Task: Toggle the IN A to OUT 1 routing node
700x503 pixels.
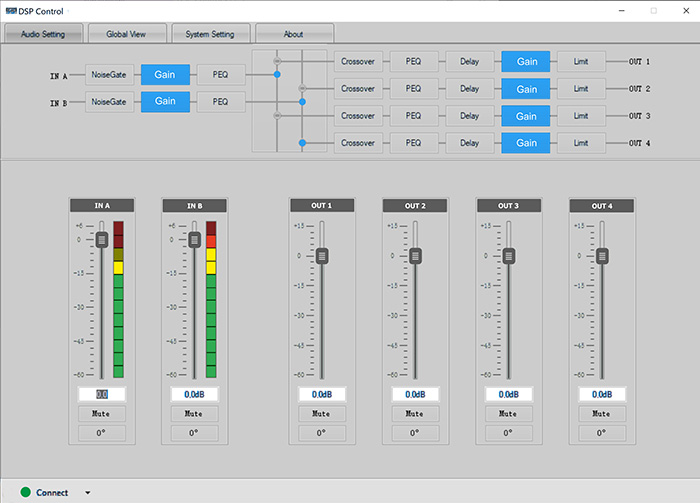Action: [x=277, y=61]
